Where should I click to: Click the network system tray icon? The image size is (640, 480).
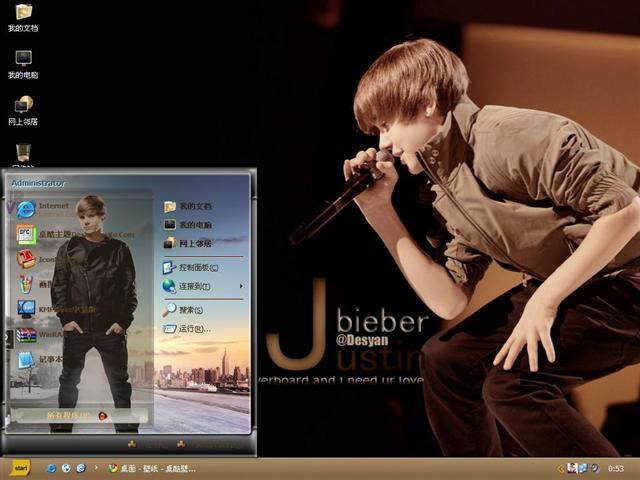[583, 468]
